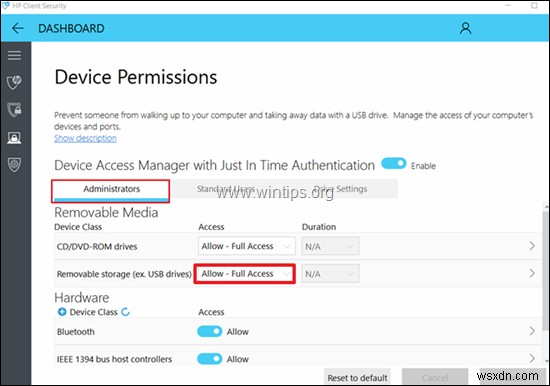Viewport: 550px width, 386px height.
Task: Click the Hardware section heading
Action: click(81, 298)
